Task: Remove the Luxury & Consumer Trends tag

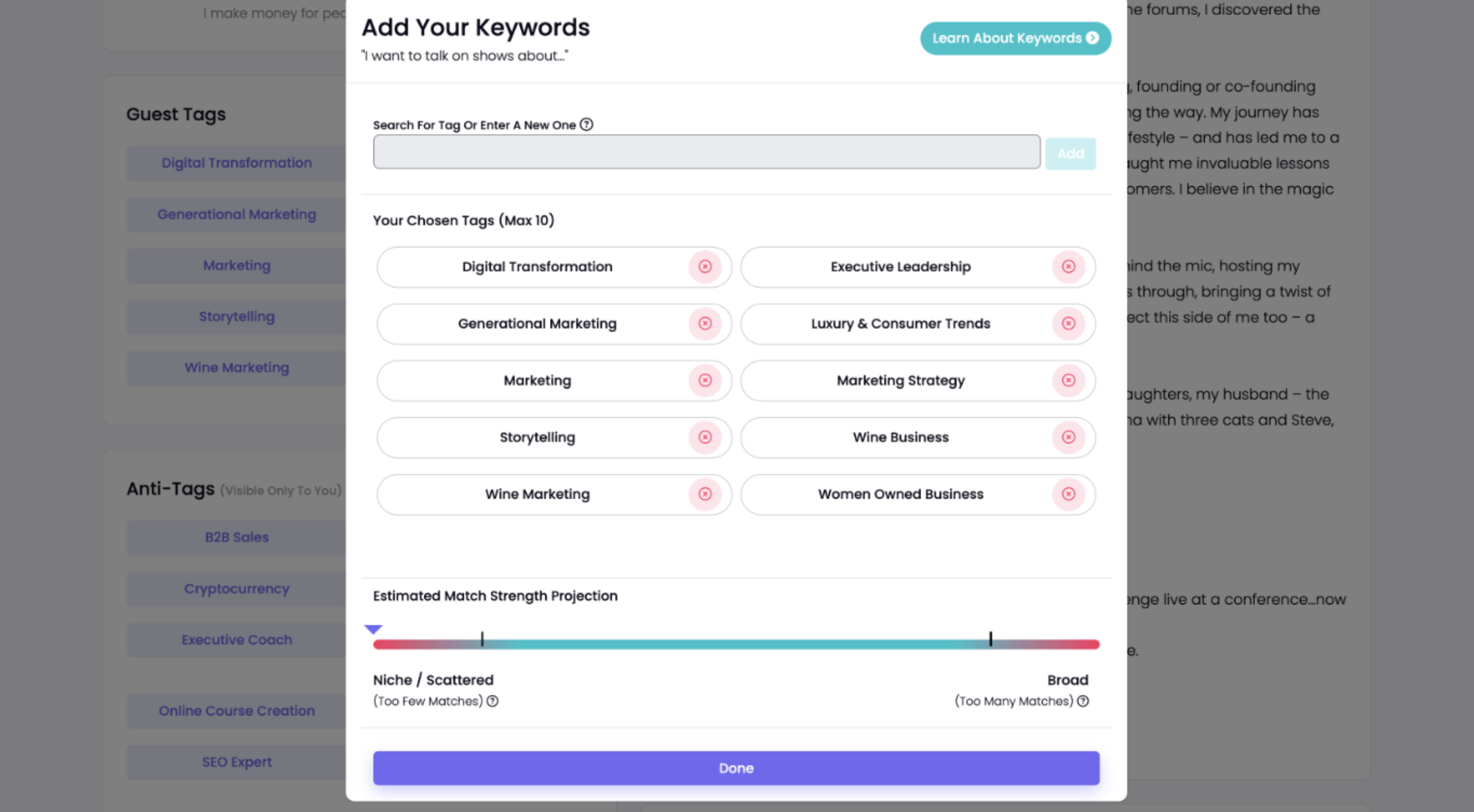Action: pos(1069,323)
